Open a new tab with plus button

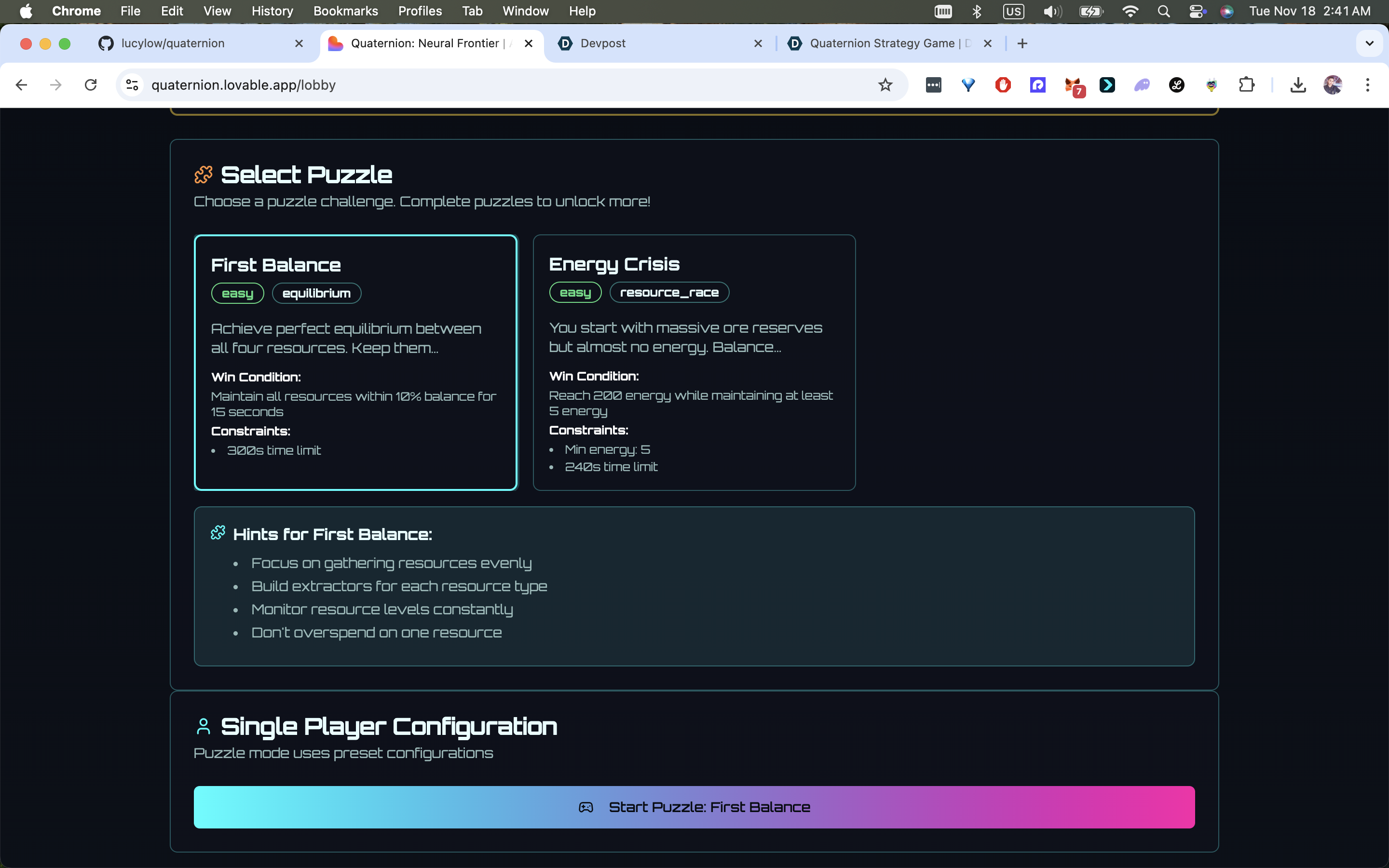pos(1021,43)
